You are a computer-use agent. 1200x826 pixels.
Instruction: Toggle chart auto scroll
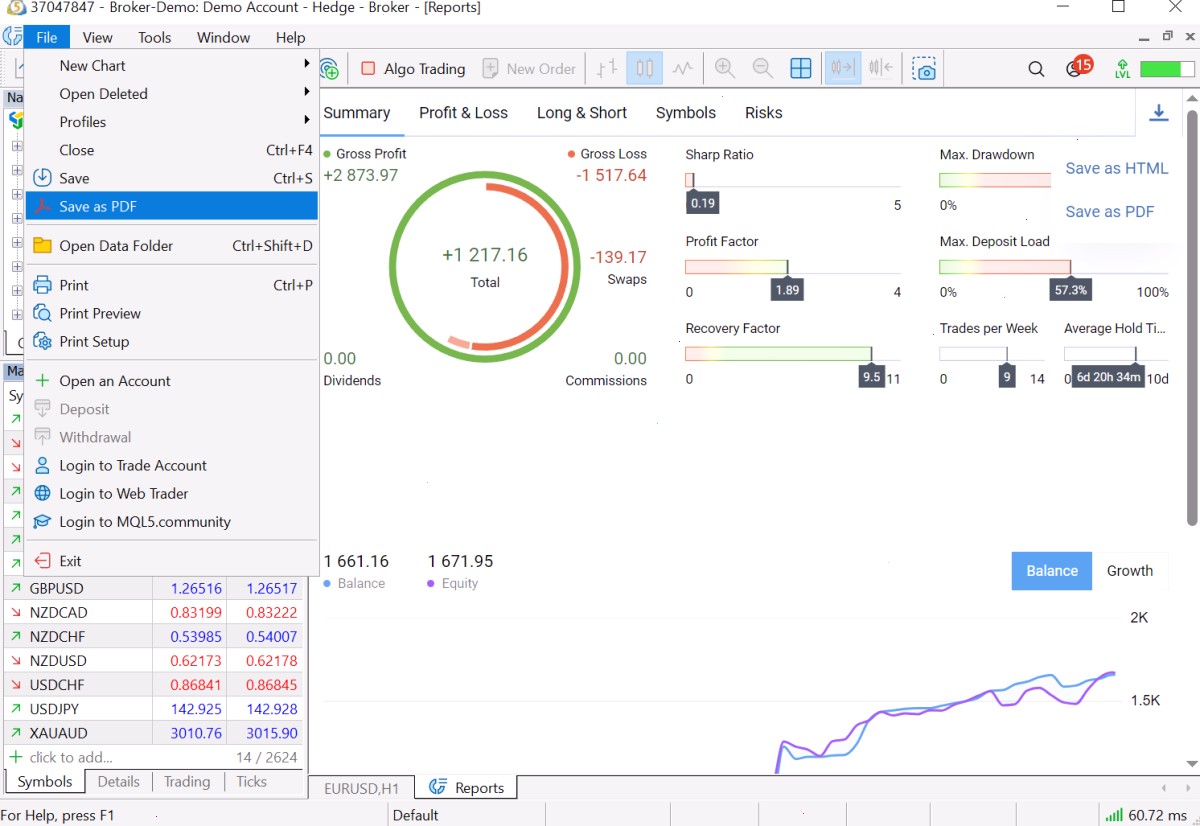[x=842, y=69]
